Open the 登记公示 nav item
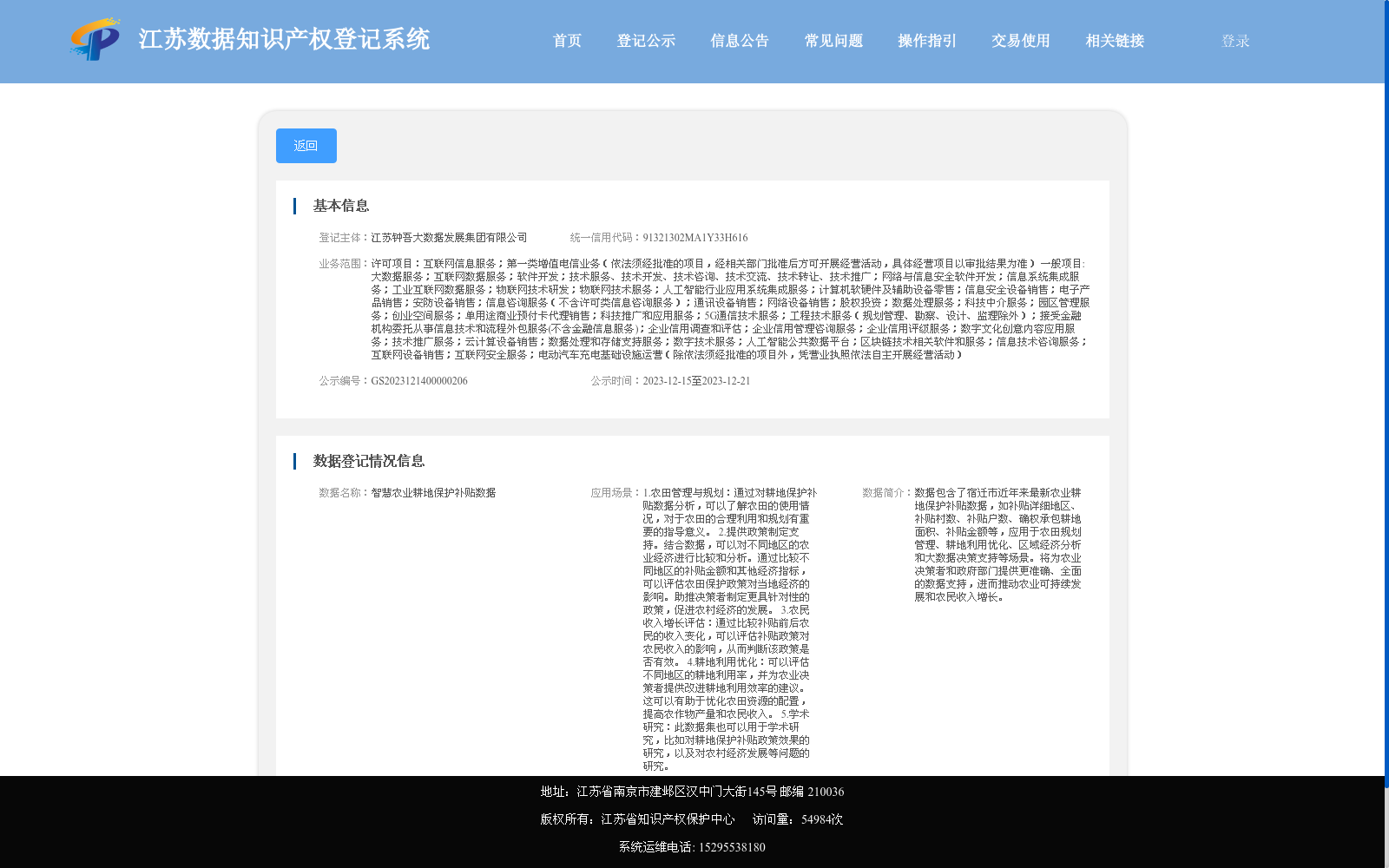Screen dimensions: 1389x868 coord(646,41)
